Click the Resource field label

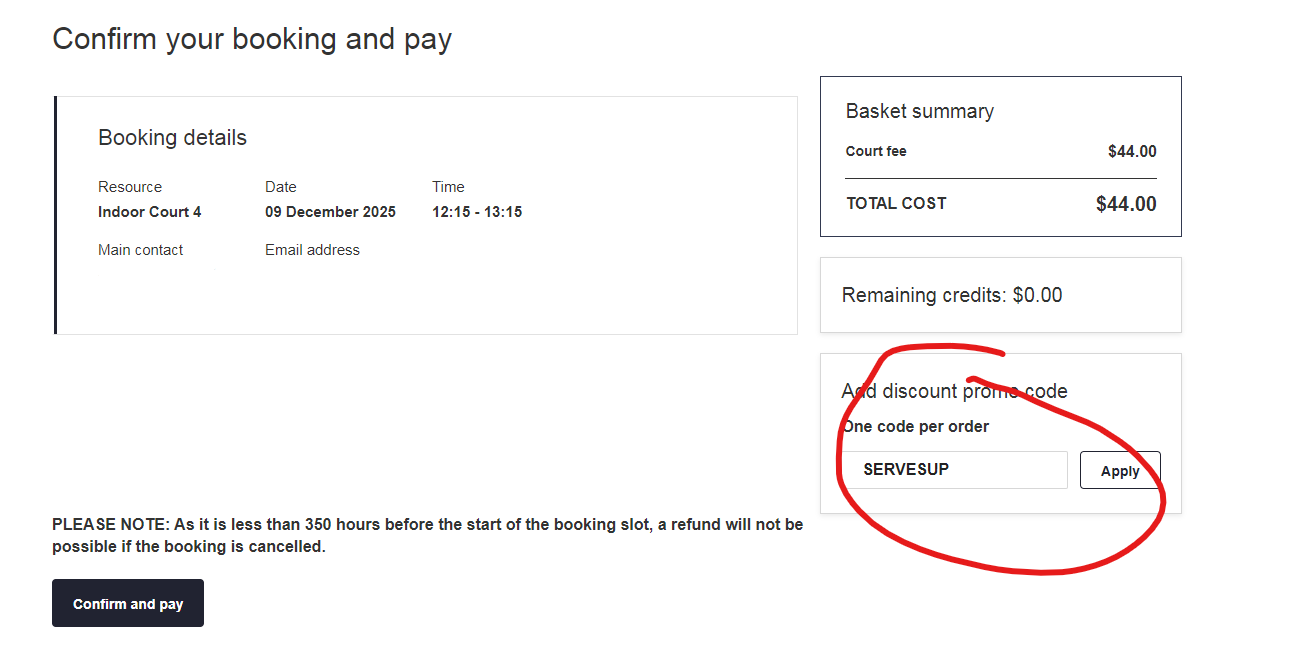click(x=130, y=187)
